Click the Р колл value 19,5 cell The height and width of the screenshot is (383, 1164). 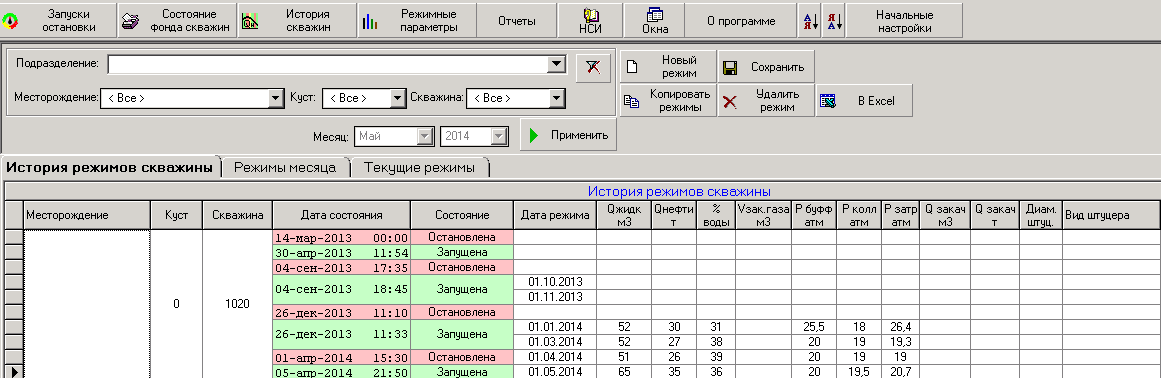point(859,371)
